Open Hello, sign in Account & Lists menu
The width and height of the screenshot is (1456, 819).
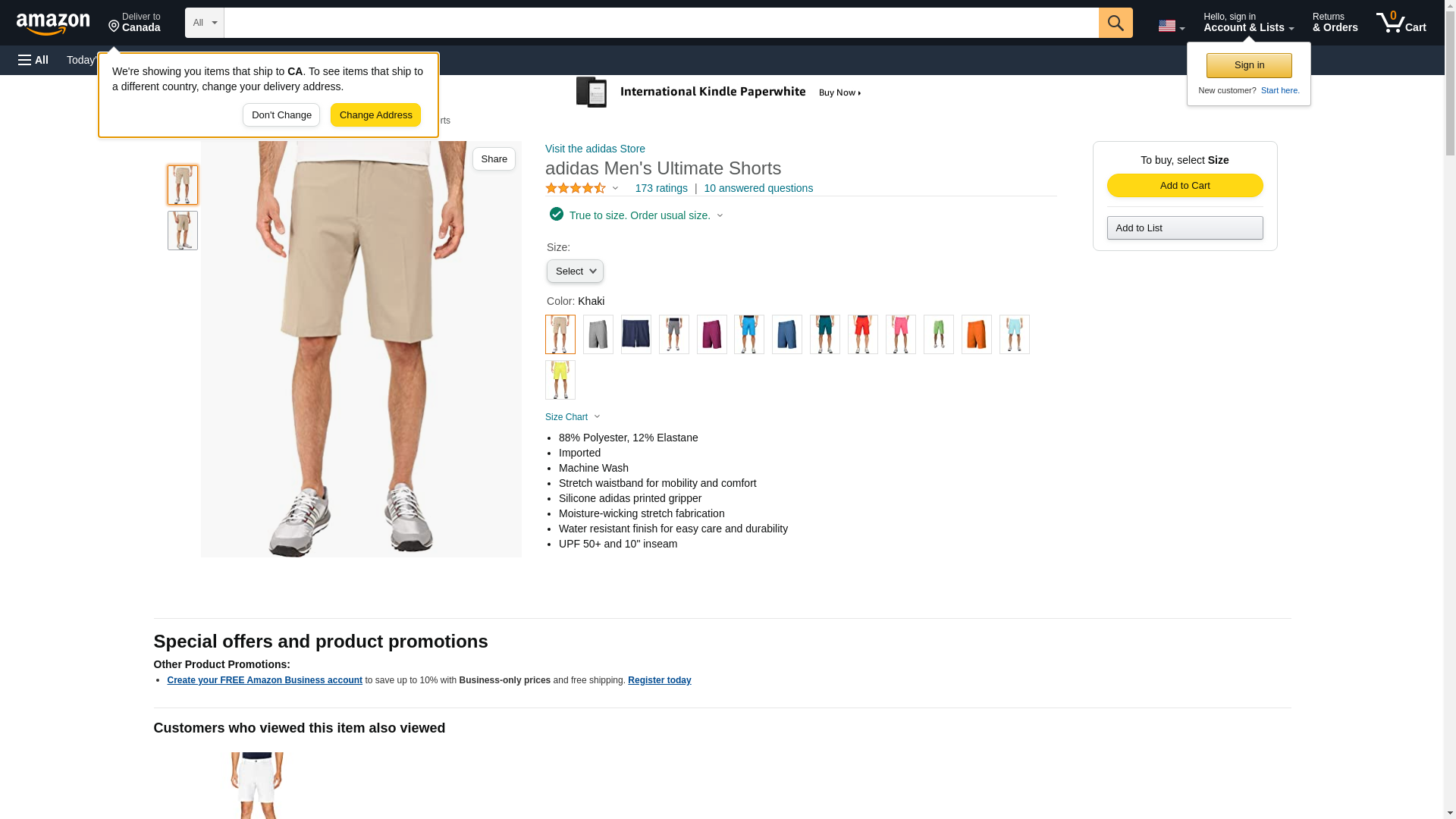(1248, 22)
